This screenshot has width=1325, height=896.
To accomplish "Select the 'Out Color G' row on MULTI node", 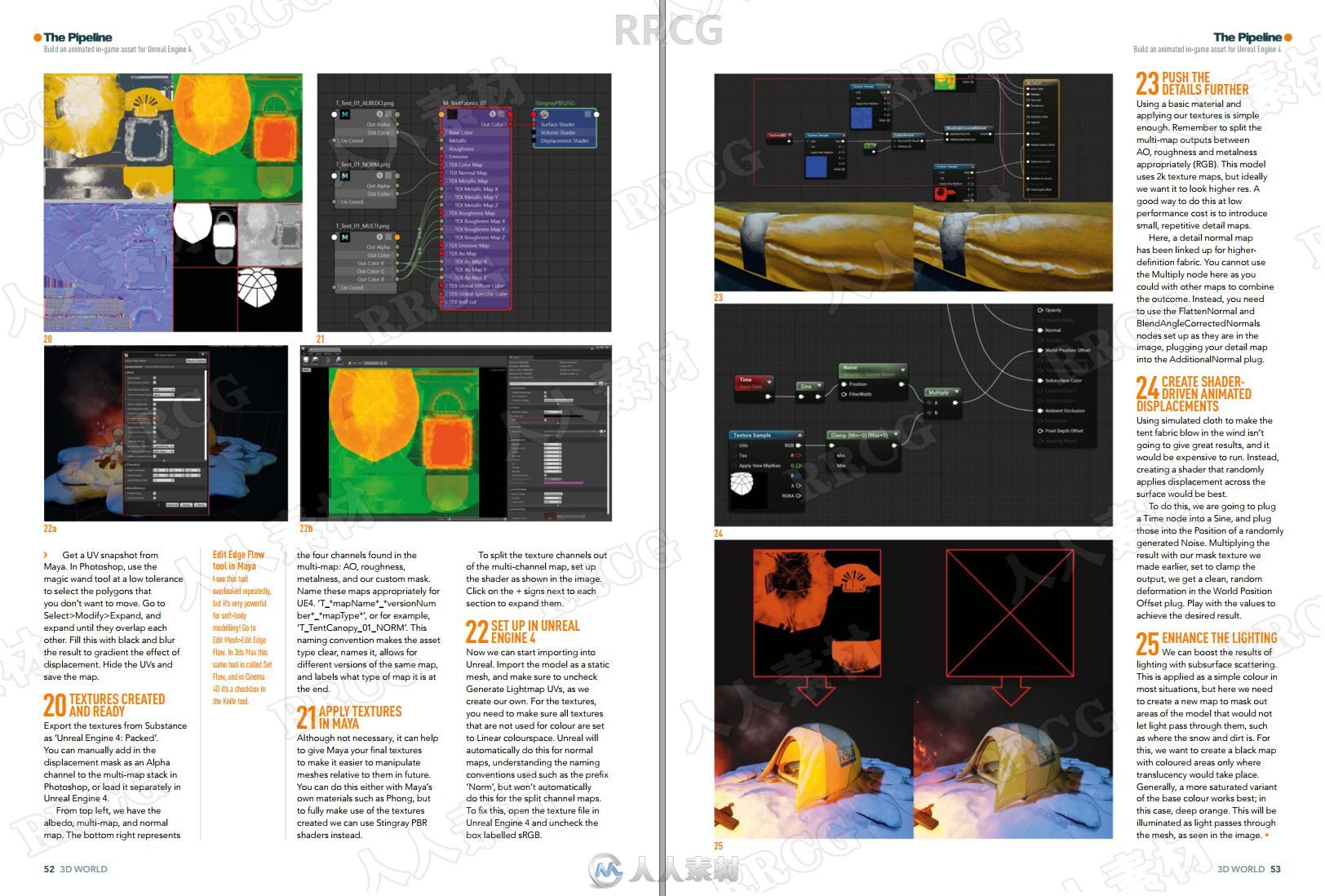I will 366,271.
